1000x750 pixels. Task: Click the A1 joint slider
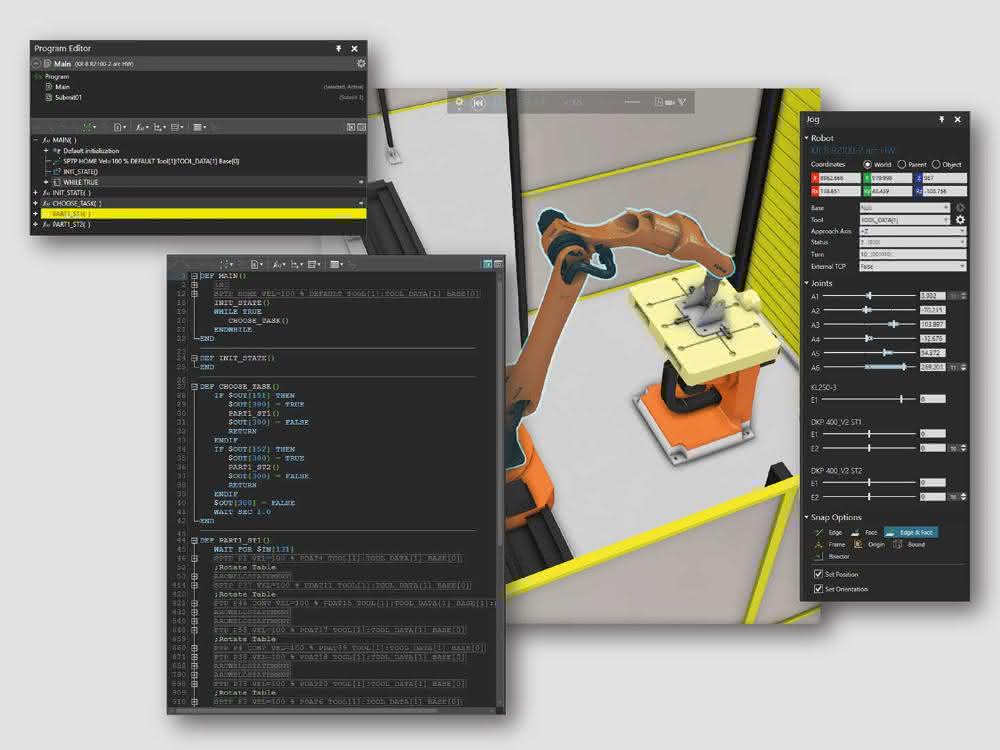[x=870, y=297]
